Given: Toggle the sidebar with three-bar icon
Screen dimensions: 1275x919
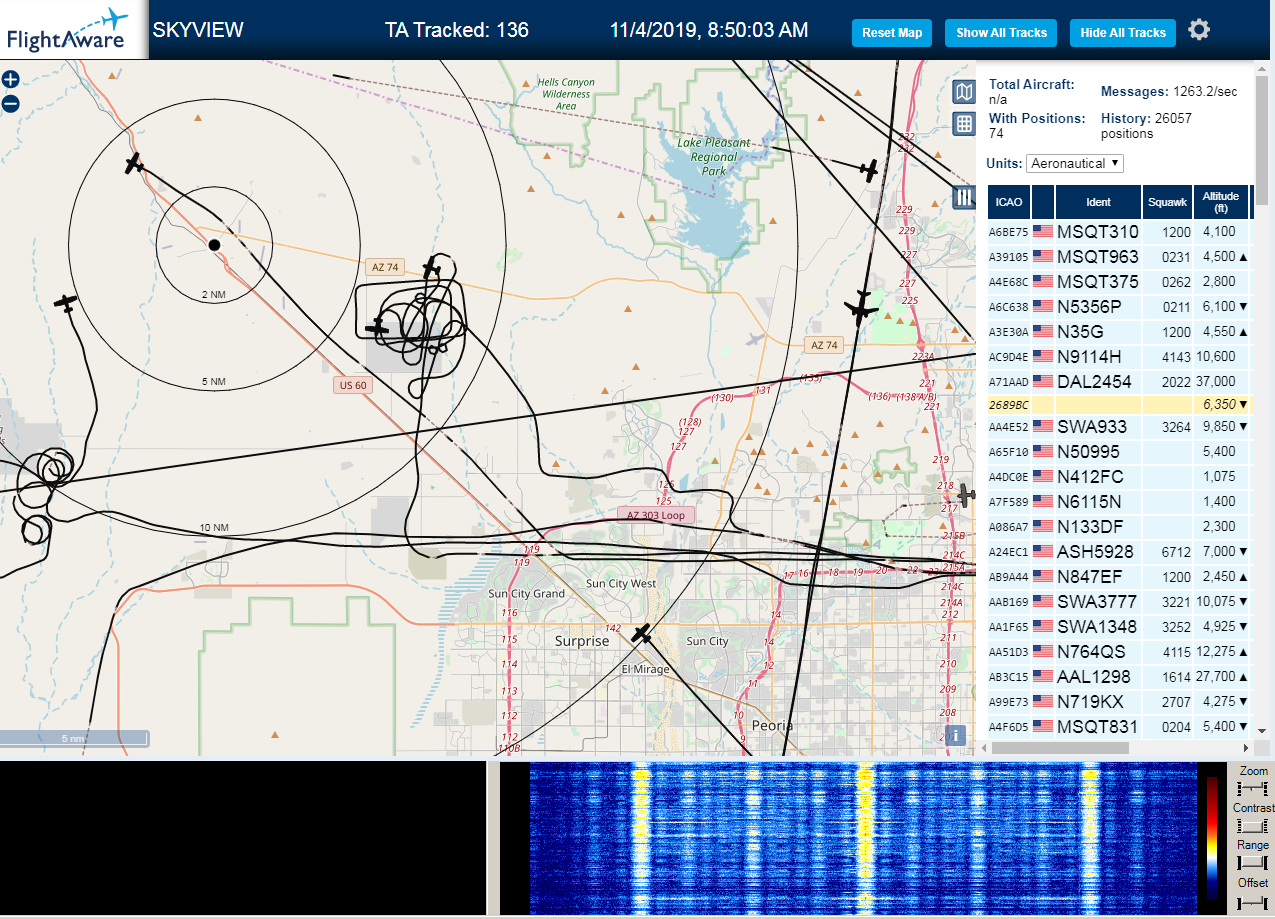Looking at the screenshot, I should pos(964,197).
